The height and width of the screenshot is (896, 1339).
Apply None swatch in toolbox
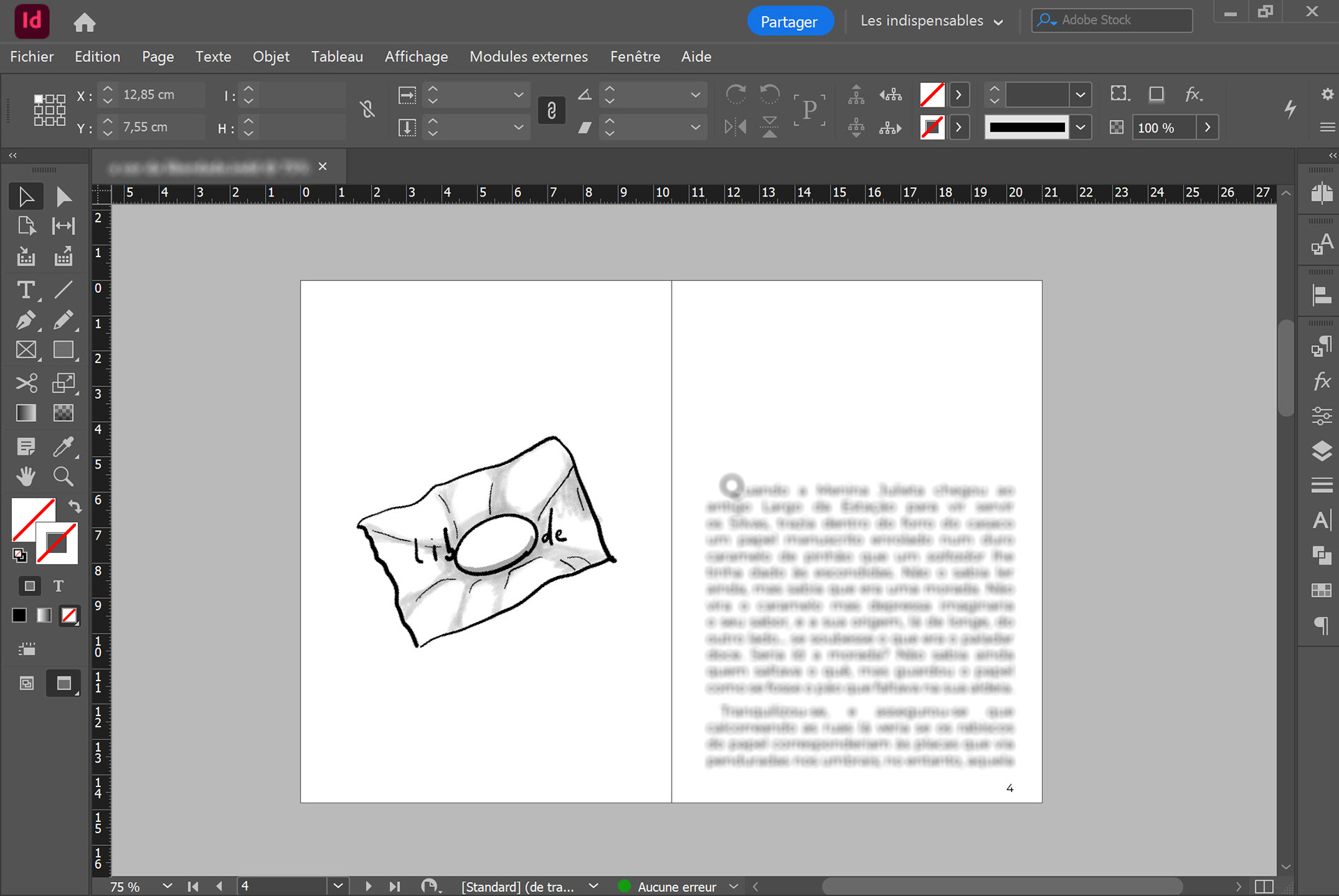(x=69, y=615)
